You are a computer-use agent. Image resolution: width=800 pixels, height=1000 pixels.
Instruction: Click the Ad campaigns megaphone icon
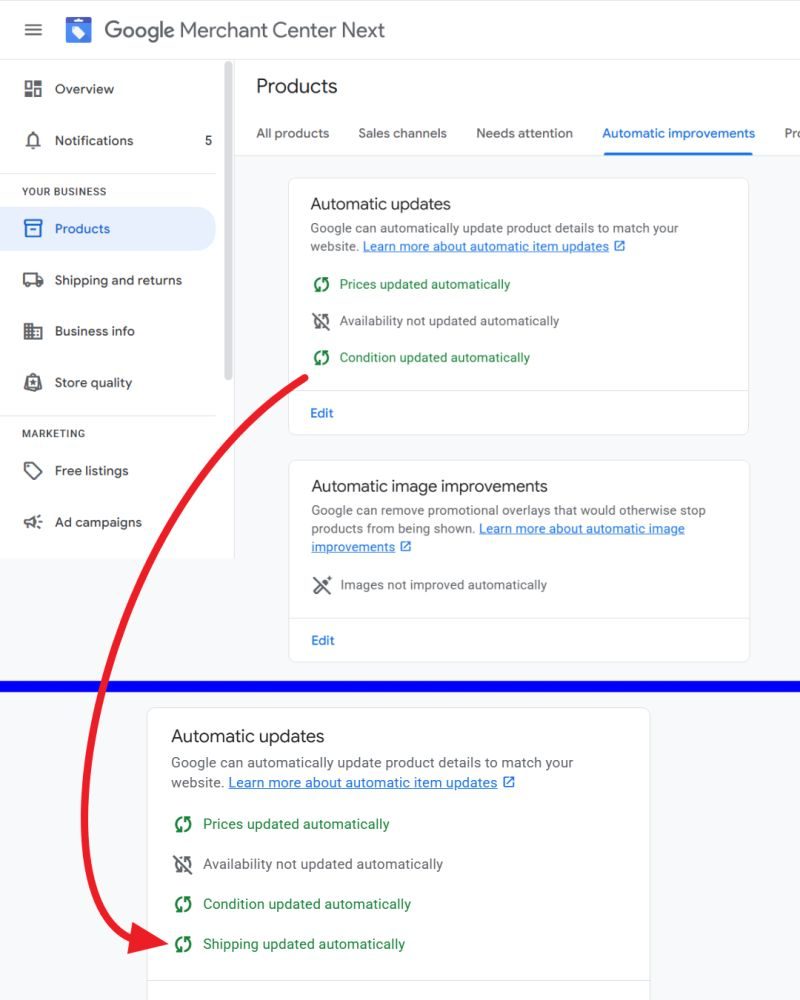pyautogui.click(x=33, y=522)
